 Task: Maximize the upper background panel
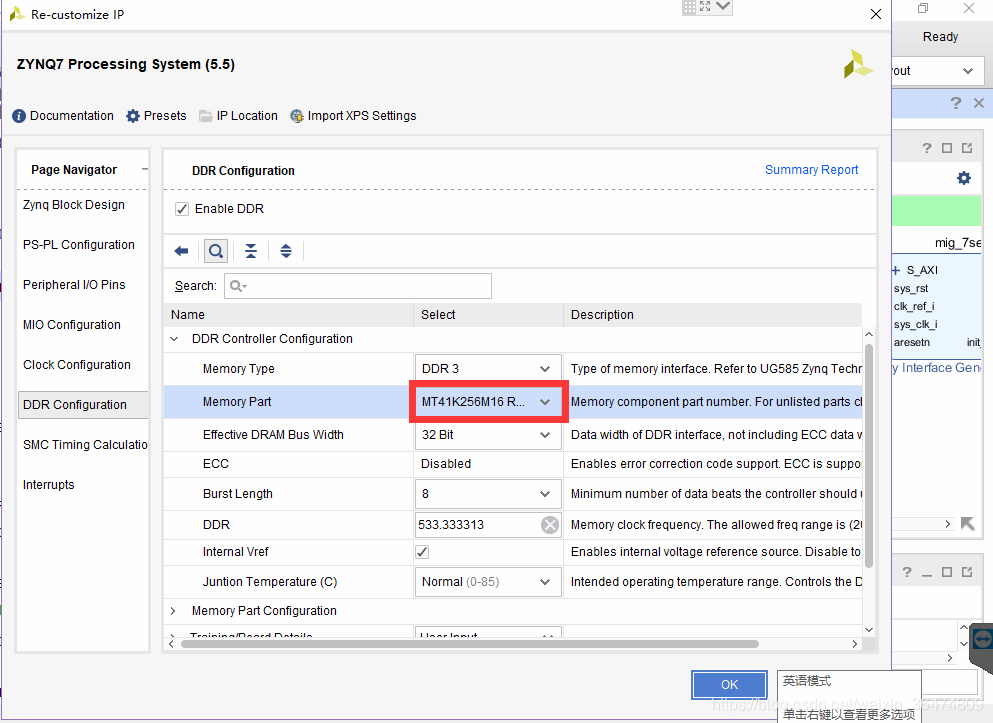(x=947, y=148)
